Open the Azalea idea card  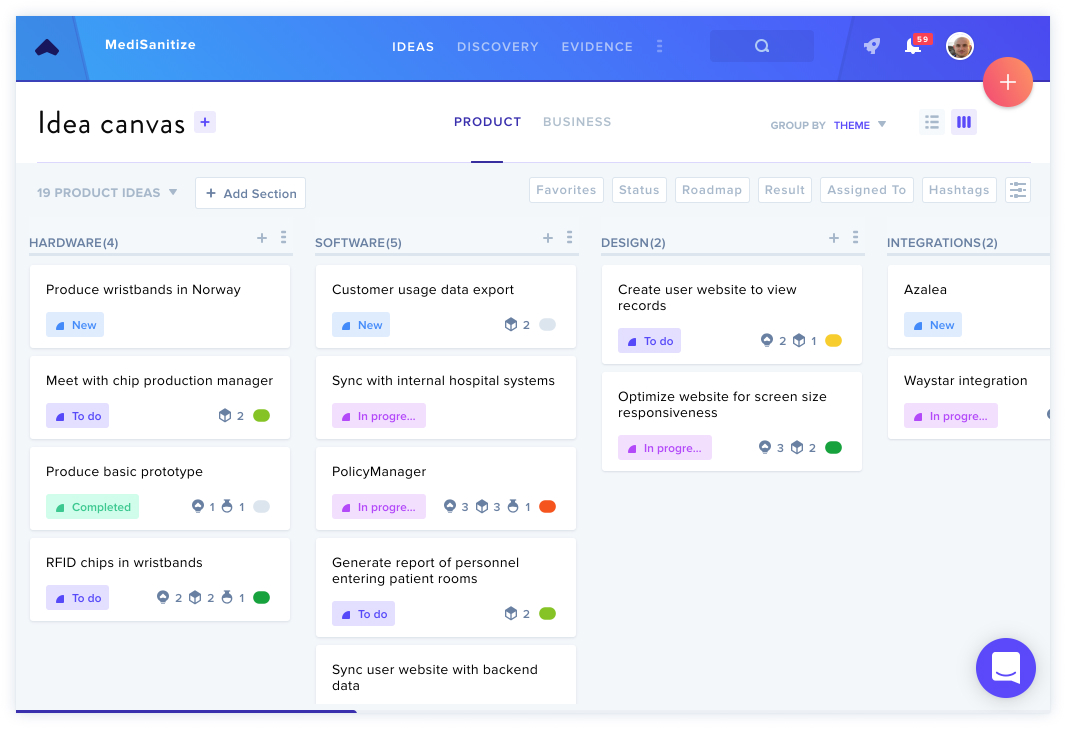point(968,307)
